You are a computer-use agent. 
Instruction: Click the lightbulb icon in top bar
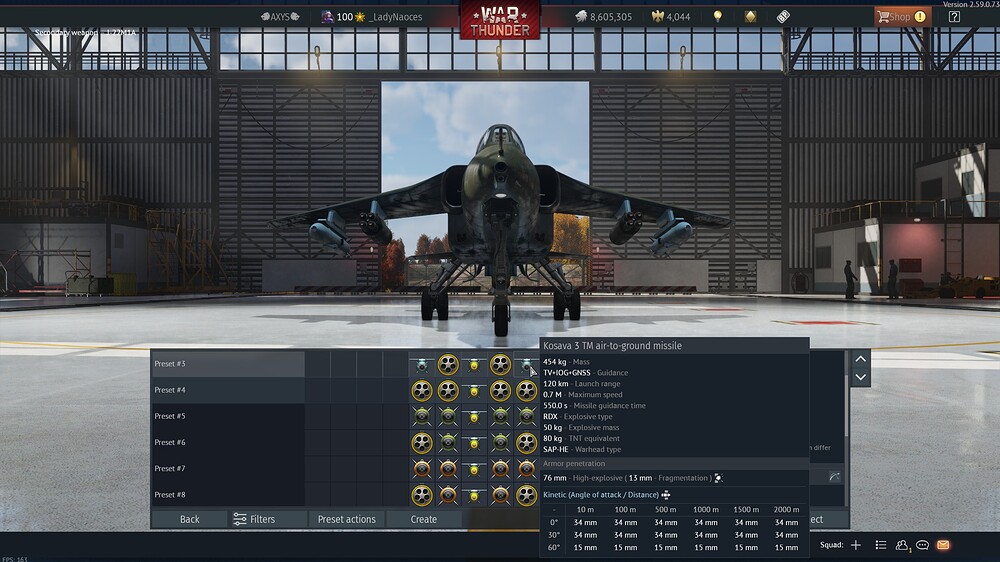pyautogui.click(x=718, y=17)
